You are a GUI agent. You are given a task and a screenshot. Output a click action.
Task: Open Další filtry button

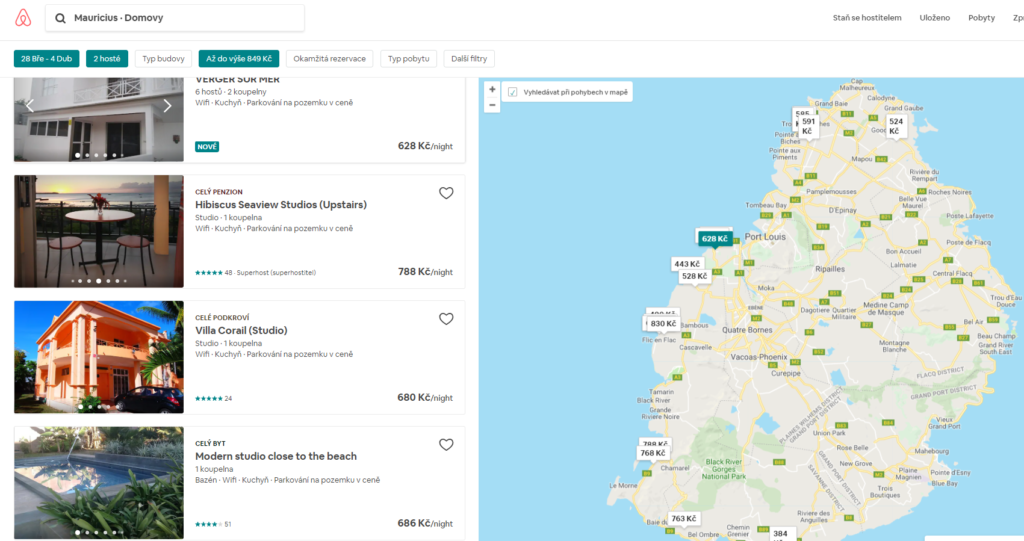point(469,59)
